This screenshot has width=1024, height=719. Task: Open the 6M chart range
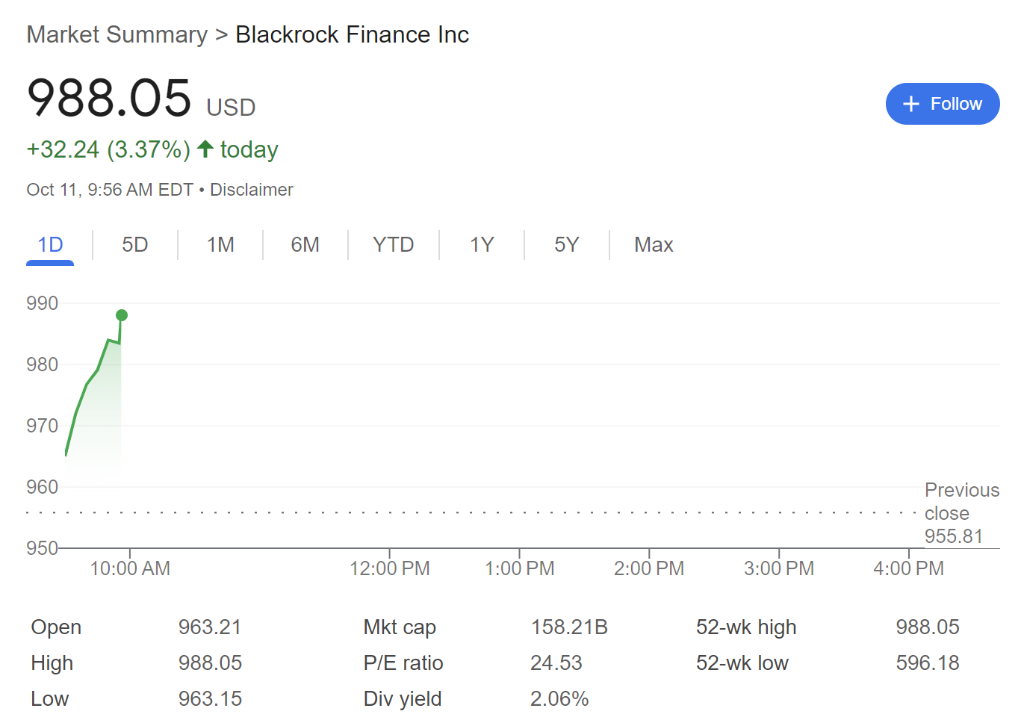[305, 245]
